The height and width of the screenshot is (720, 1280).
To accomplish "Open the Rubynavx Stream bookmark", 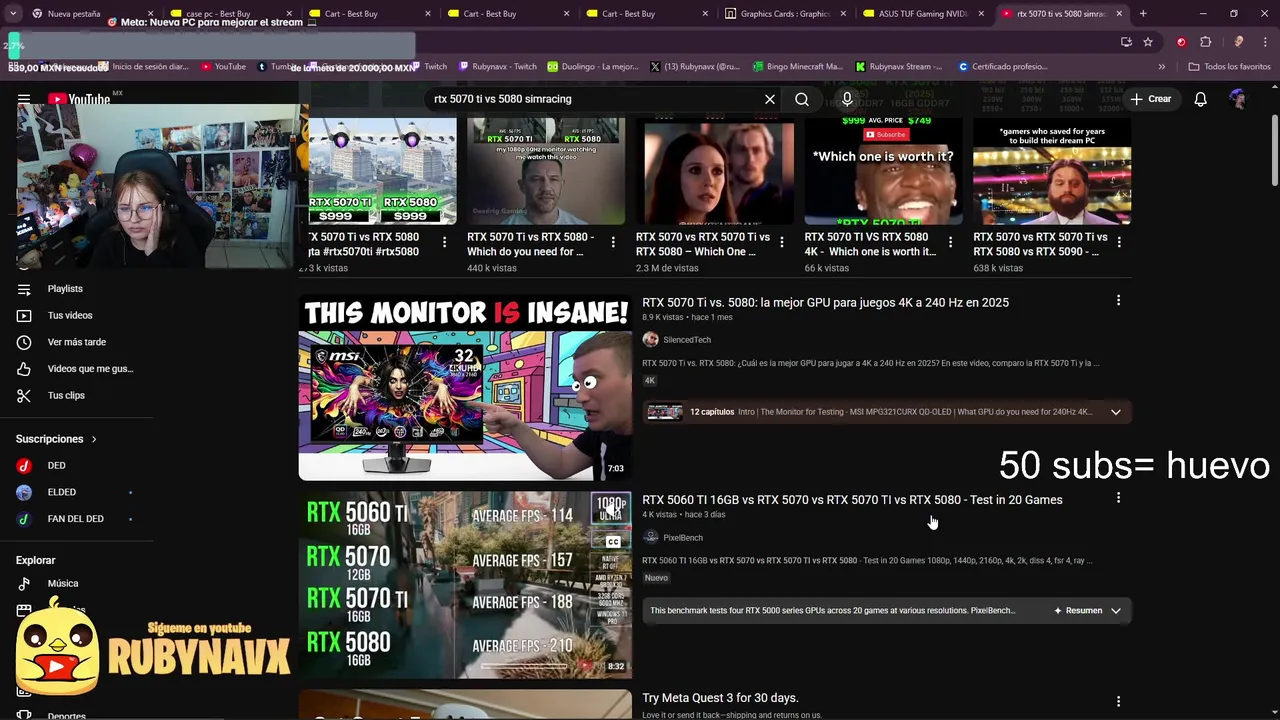I will pos(898,67).
